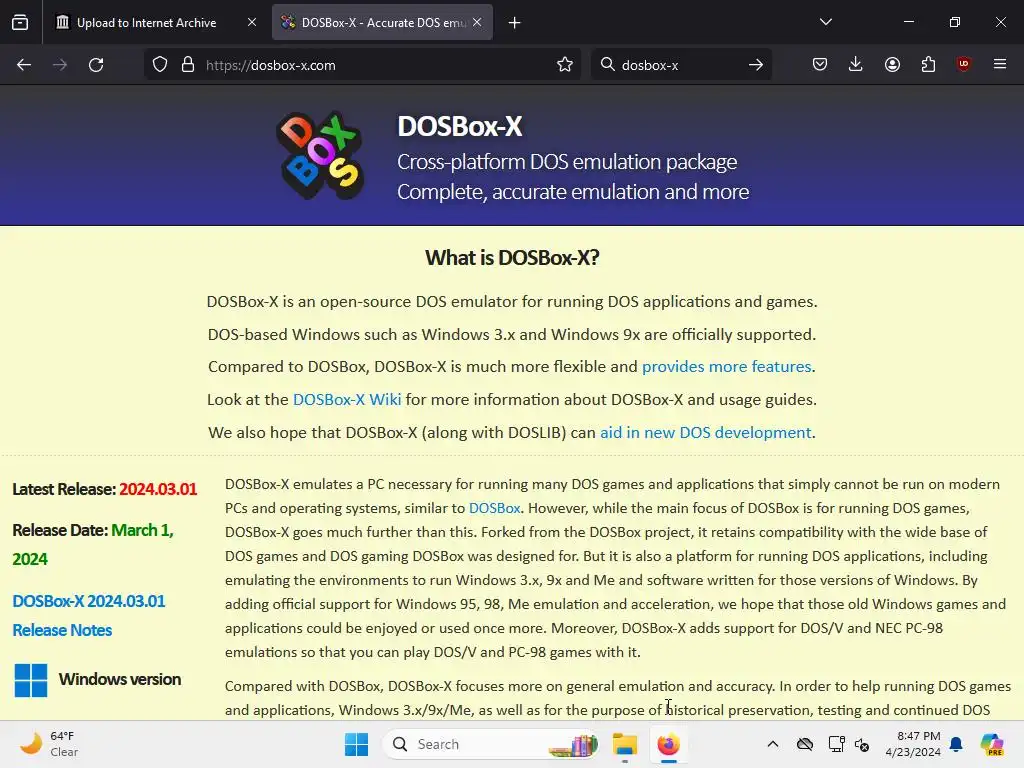Open a new tab with the plus button
The height and width of the screenshot is (768, 1024).
[x=515, y=23]
